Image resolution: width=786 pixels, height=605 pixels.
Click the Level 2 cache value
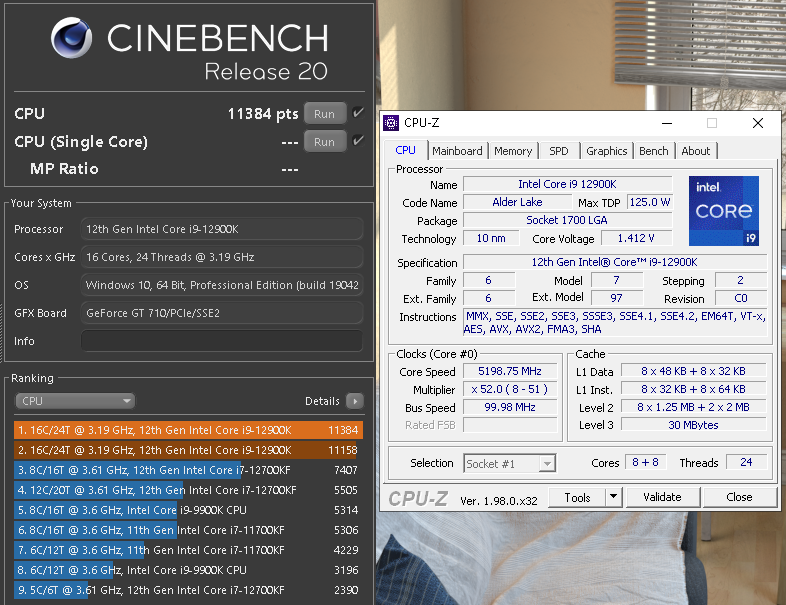click(693, 407)
